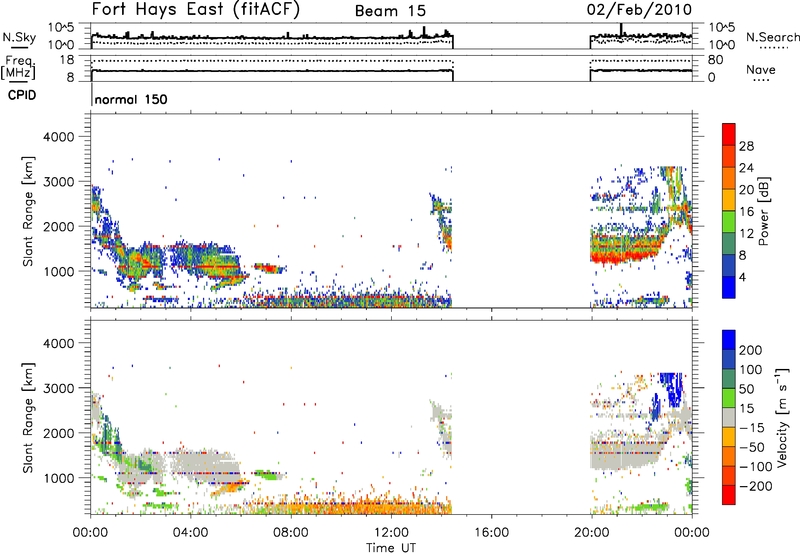Click the "-50" tick on the Velocity color bar
Screen dimensions: 800x554
(x=751, y=447)
